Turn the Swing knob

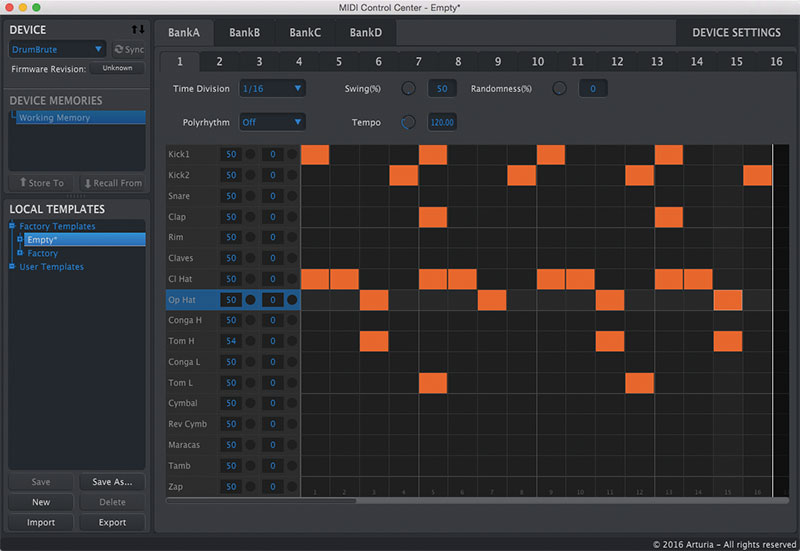tap(408, 89)
